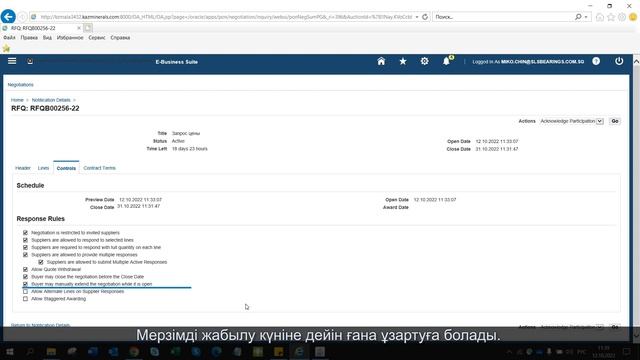Click the Home breadcrumb link

click(17, 100)
